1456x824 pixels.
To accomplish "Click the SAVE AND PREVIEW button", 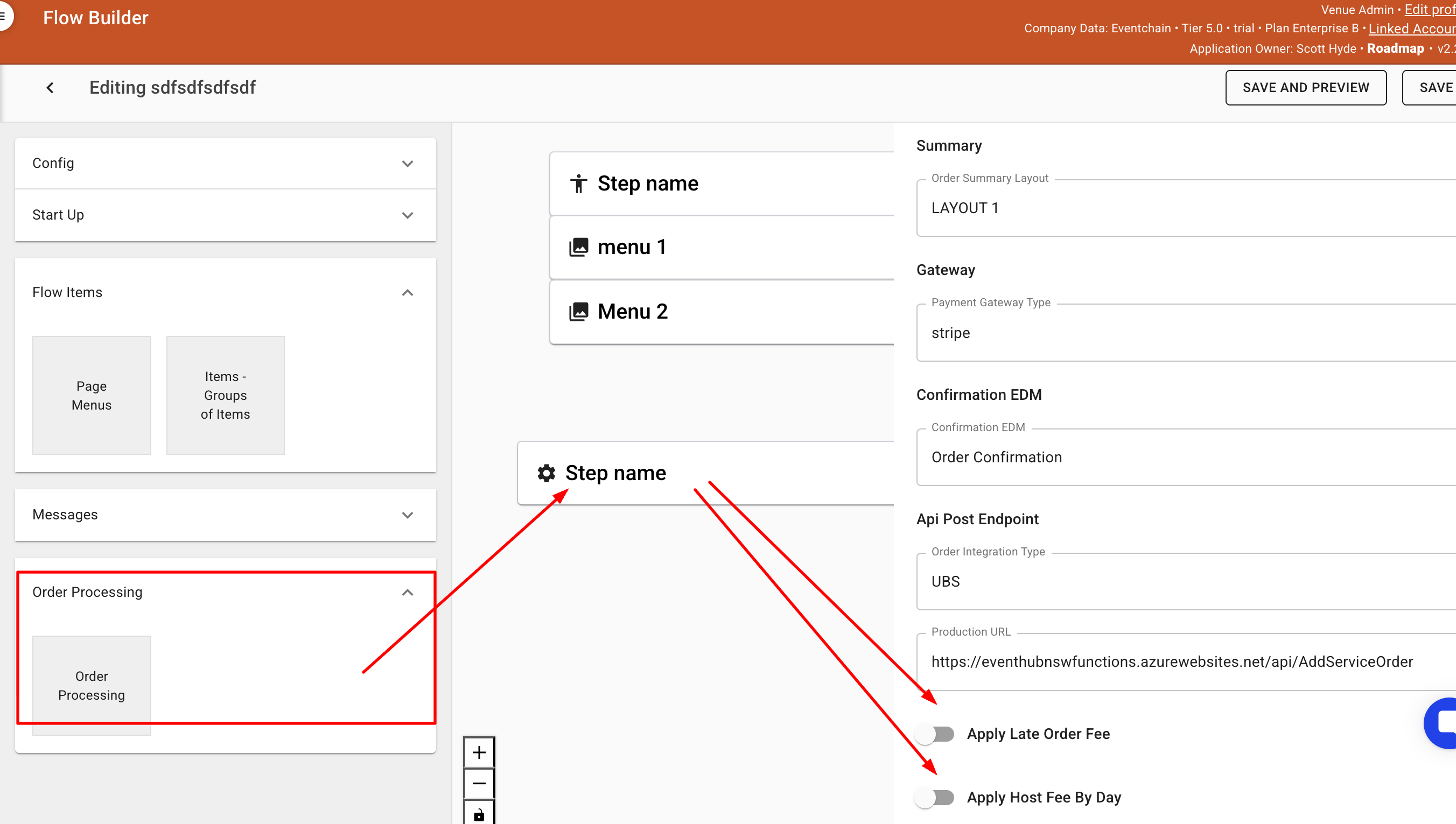I will (x=1305, y=88).
